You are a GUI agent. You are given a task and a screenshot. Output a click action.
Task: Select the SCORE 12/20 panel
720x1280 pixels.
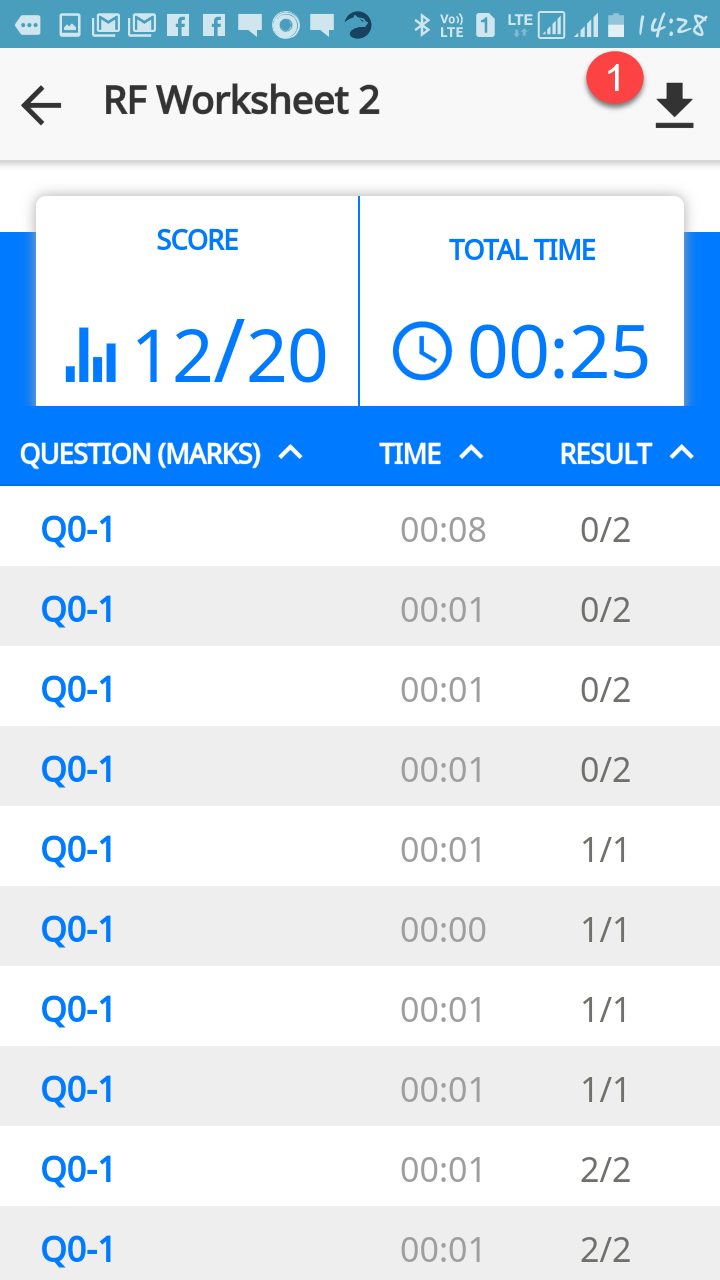pyautogui.click(x=198, y=302)
